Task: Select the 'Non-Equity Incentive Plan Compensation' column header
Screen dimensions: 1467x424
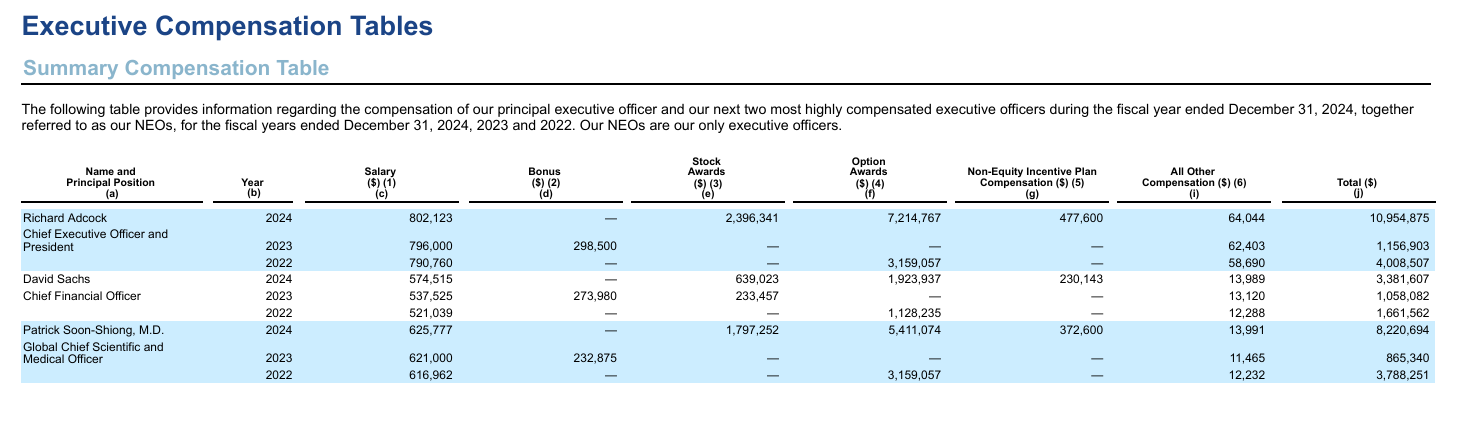Action: (x=1031, y=183)
